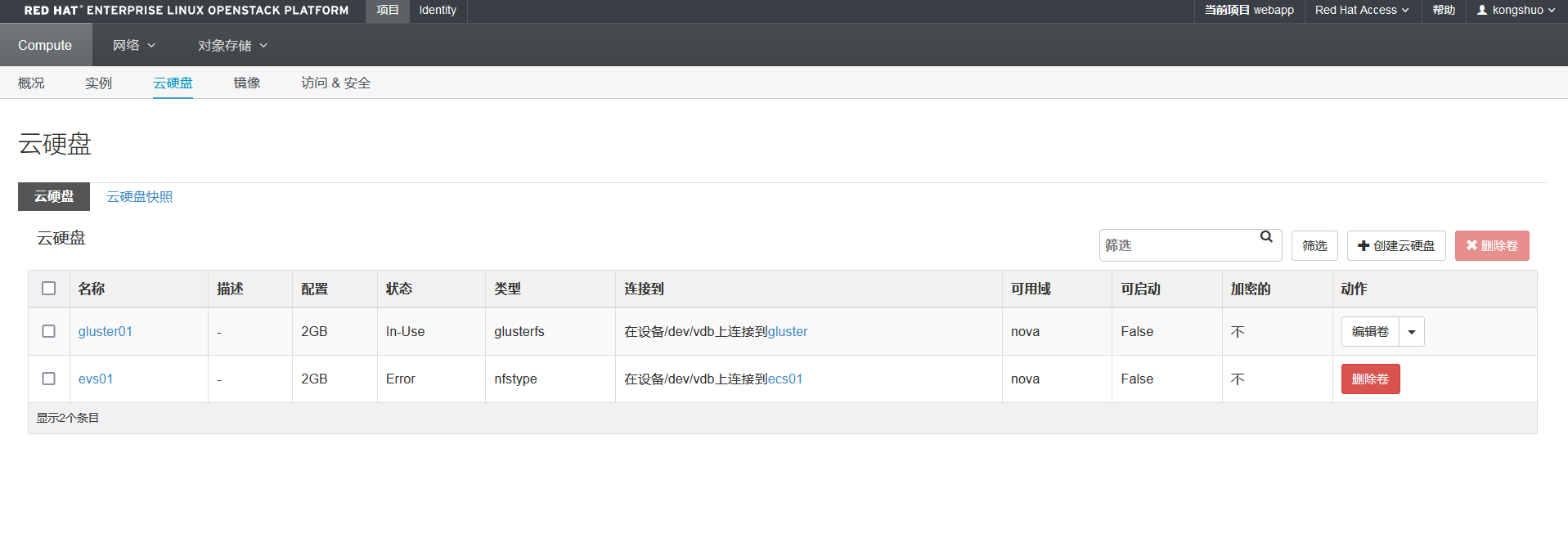
Task: Check the evs01 row checkbox
Action: pos(49,379)
